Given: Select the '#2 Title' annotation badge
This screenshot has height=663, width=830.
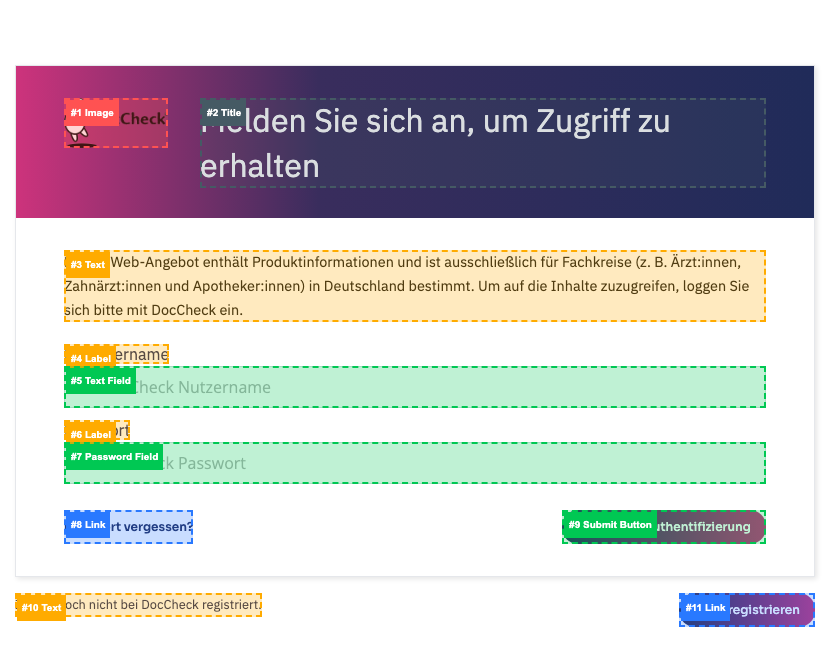Looking at the screenshot, I should click(223, 113).
